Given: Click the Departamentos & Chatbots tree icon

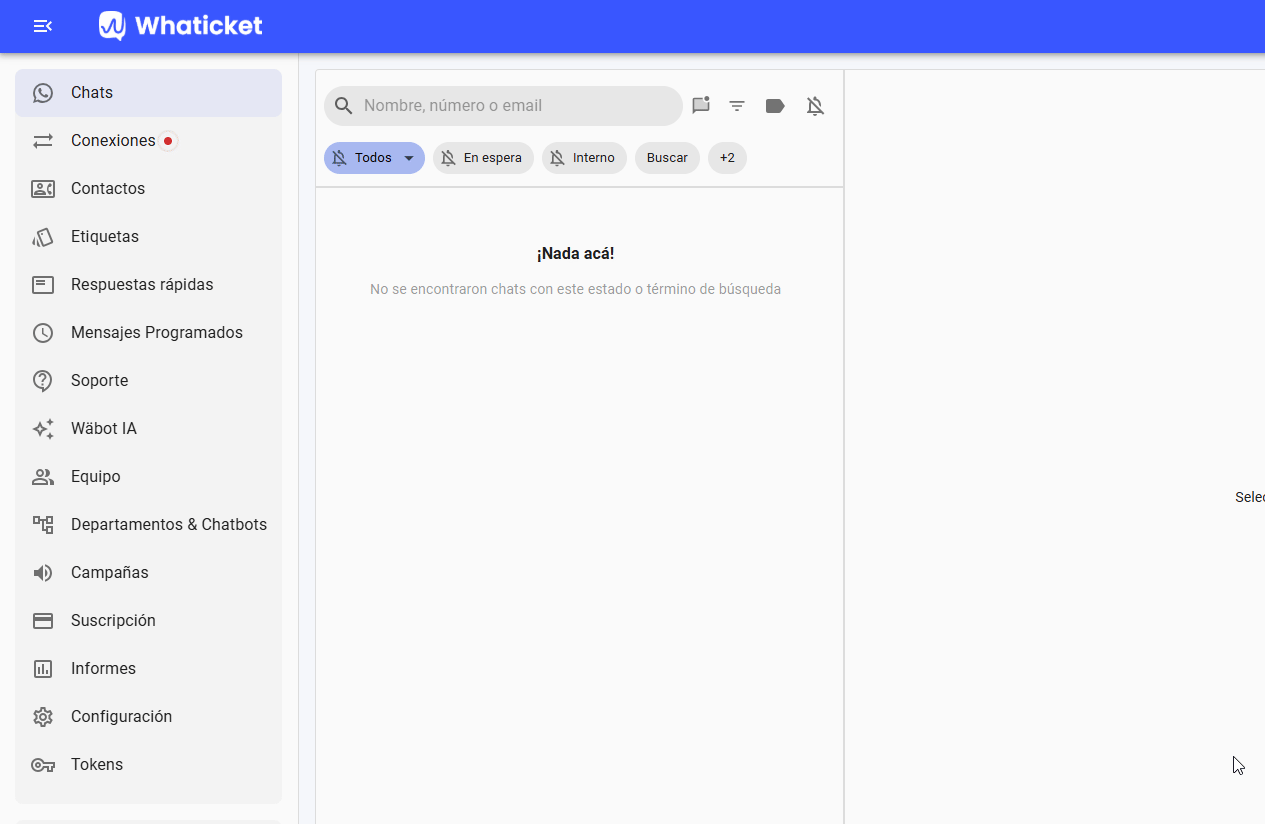Looking at the screenshot, I should [x=43, y=525].
